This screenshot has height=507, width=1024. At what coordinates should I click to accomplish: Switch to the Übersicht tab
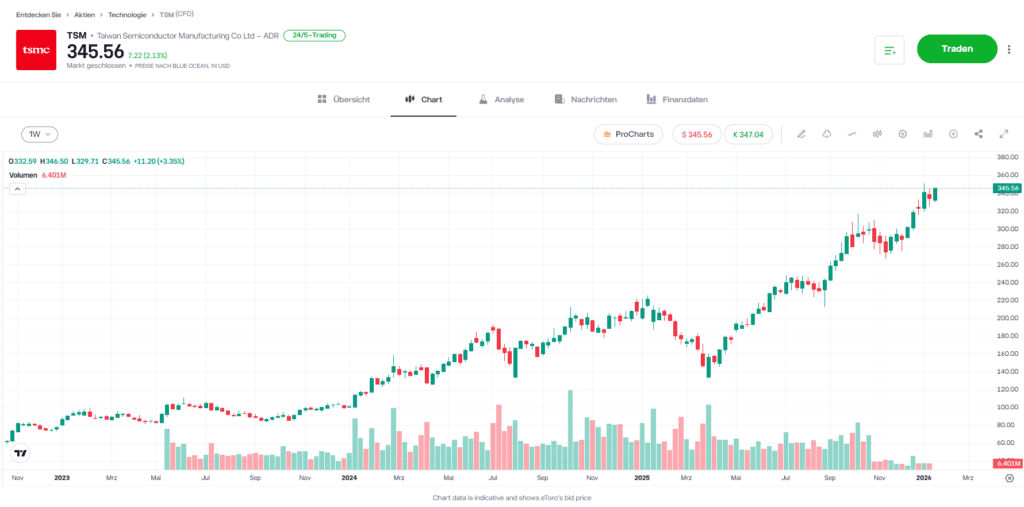pyautogui.click(x=343, y=100)
